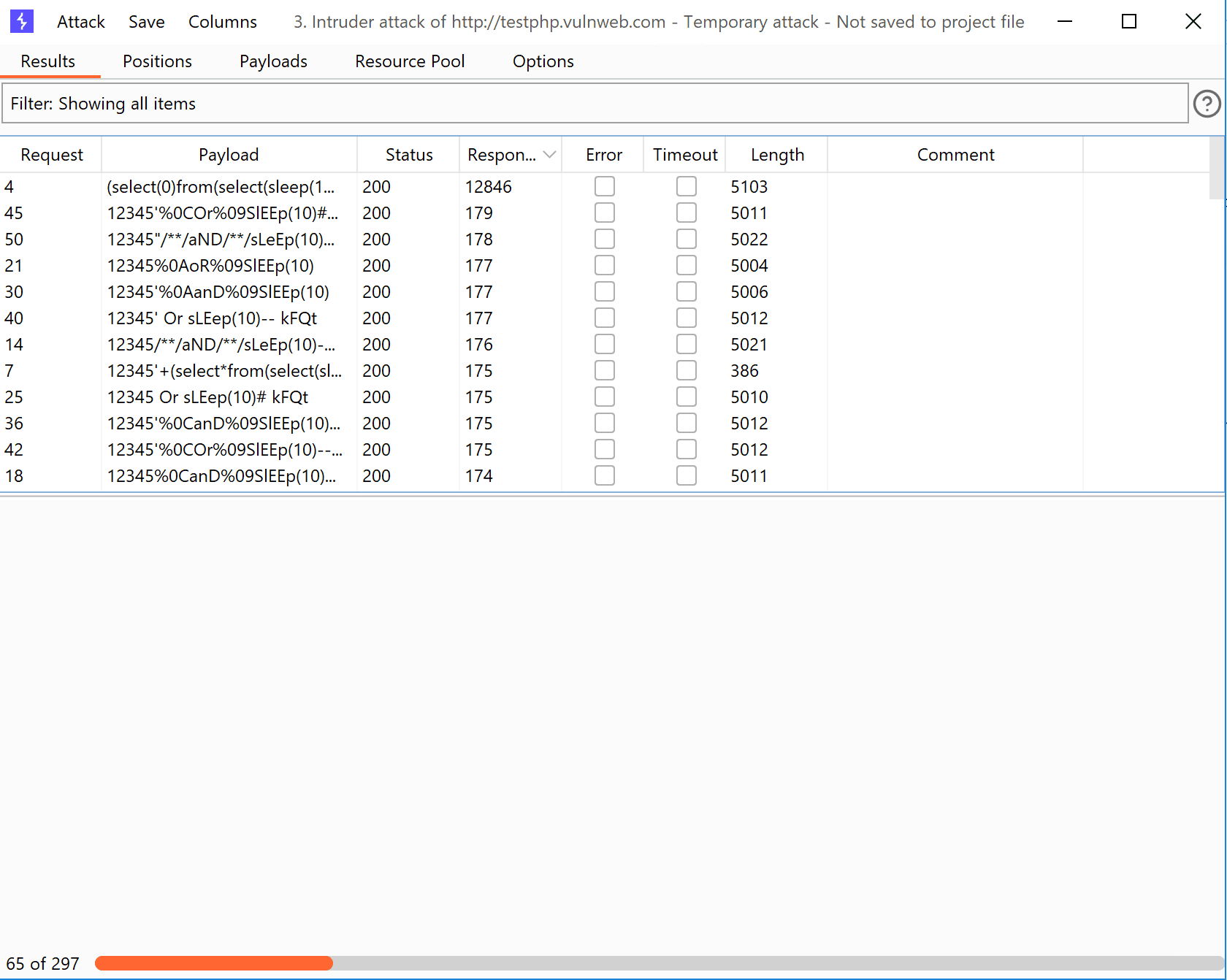Click the attack progress bar
Screen dimensions: 1227x980
point(659,963)
